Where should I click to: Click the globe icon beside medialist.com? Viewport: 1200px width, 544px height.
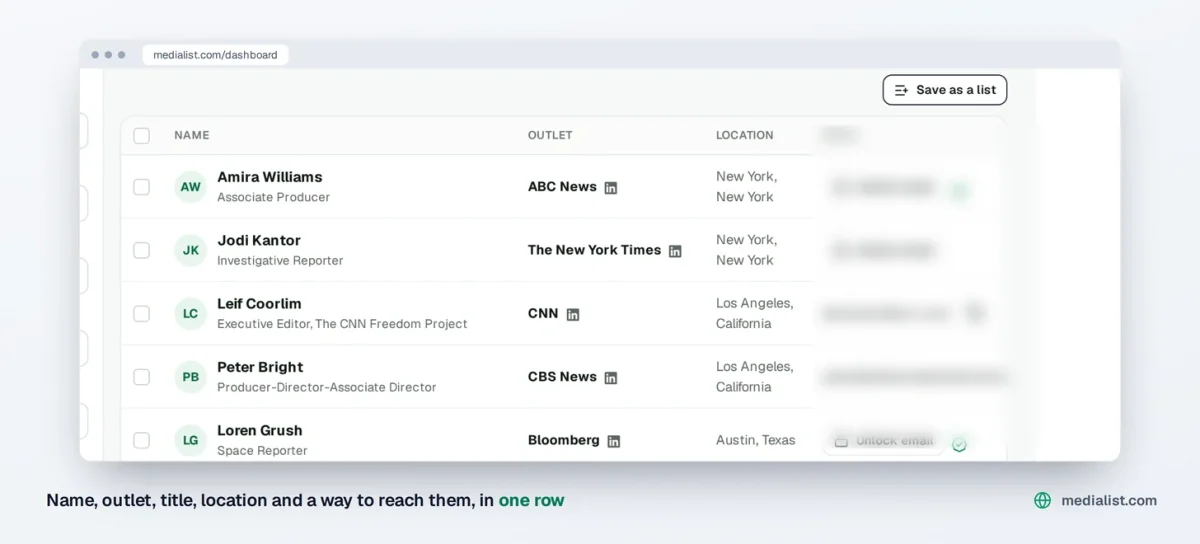point(1043,500)
